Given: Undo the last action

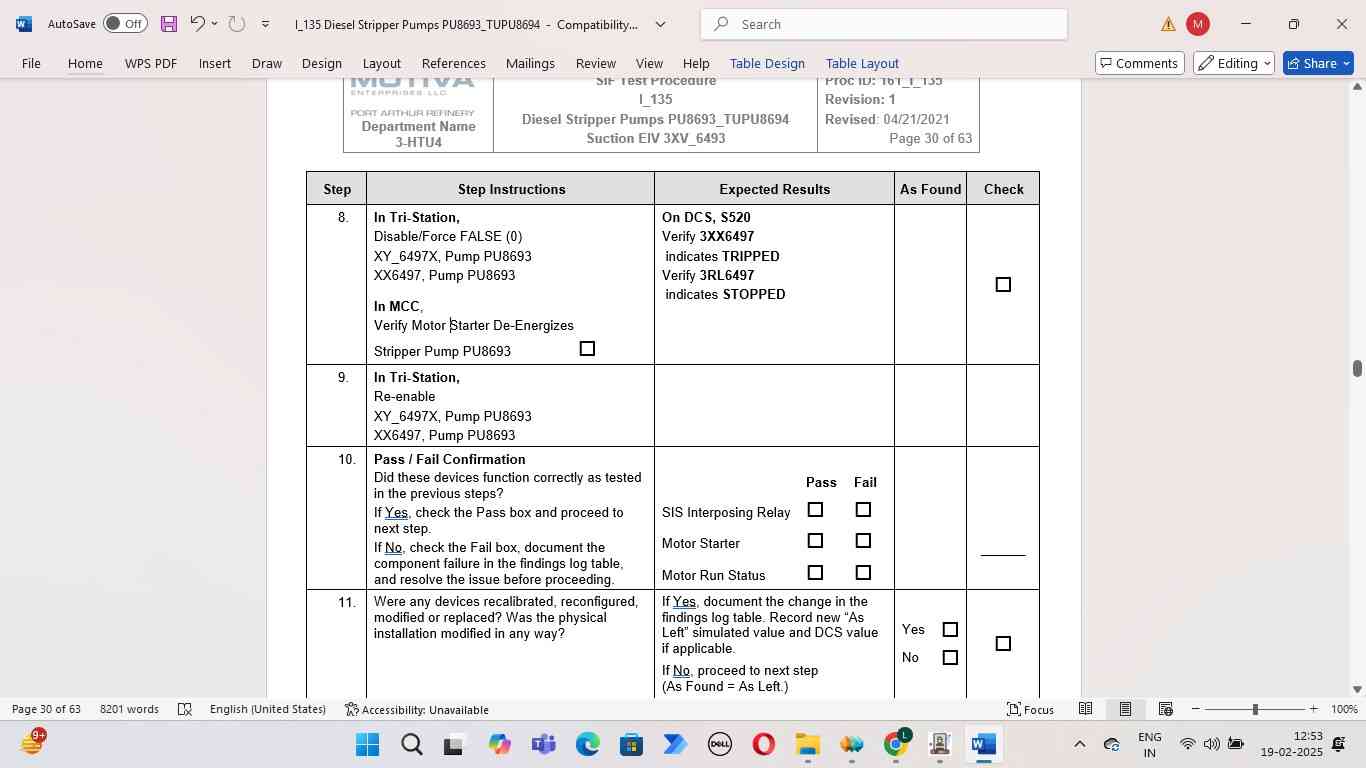Looking at the screenshot, I should [x=197, y=24].
